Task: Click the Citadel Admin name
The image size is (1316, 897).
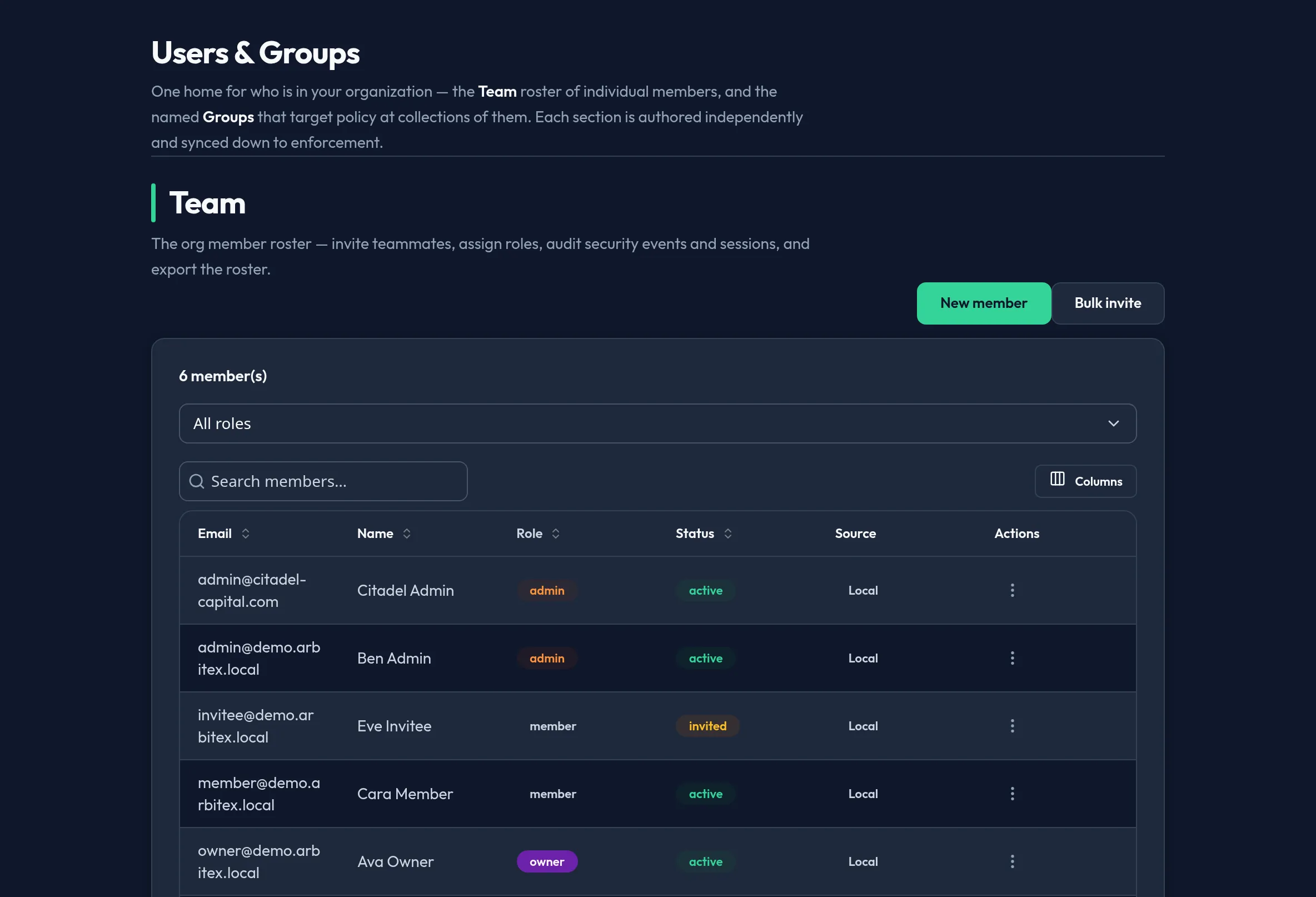Action: coord(406,590)
